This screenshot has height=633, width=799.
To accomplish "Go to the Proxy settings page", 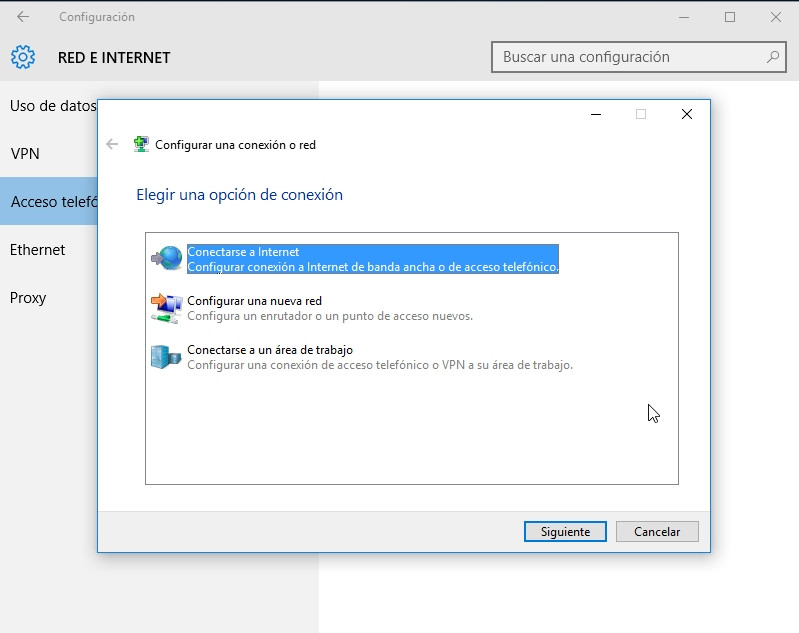I will pos(28,298).
